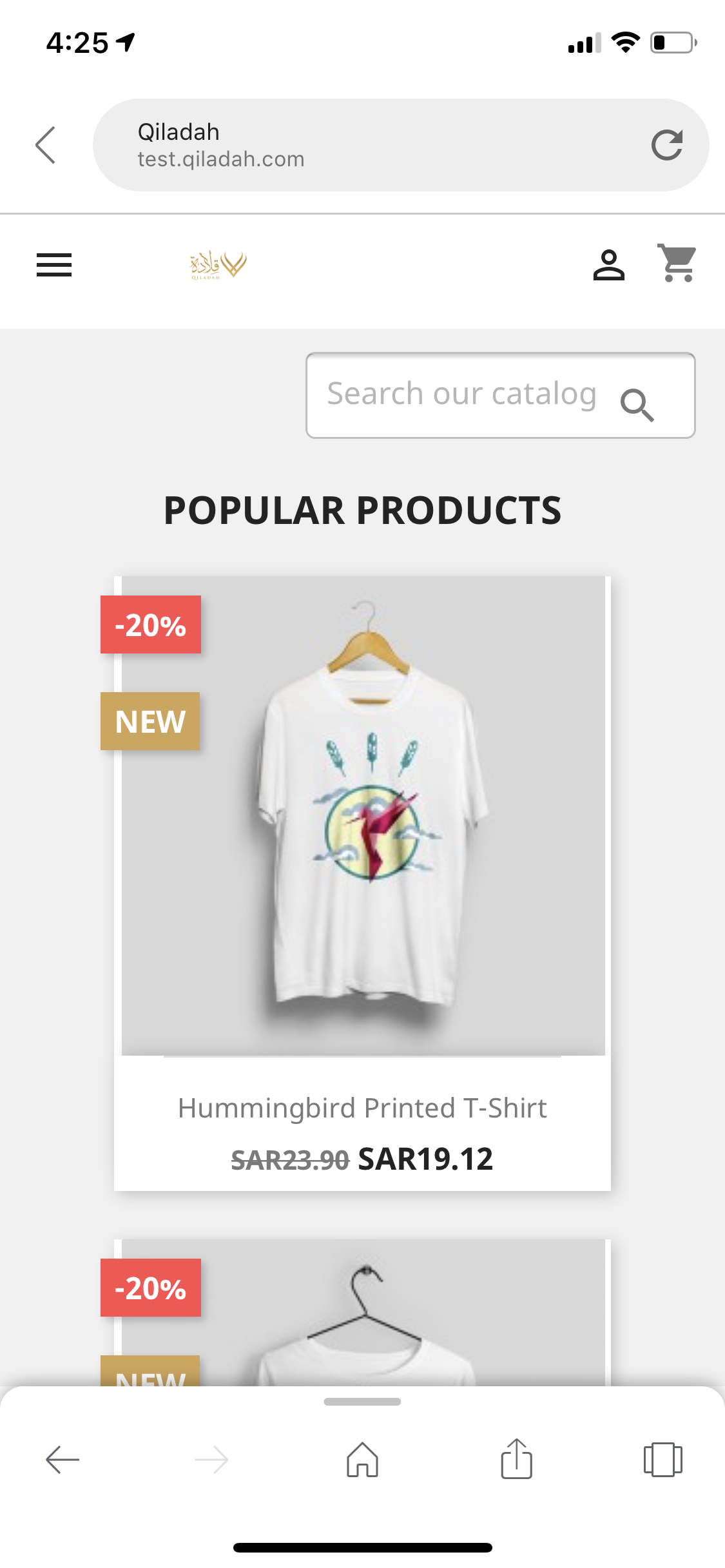Click the second product's hanger image

[x=363, y=1313]
